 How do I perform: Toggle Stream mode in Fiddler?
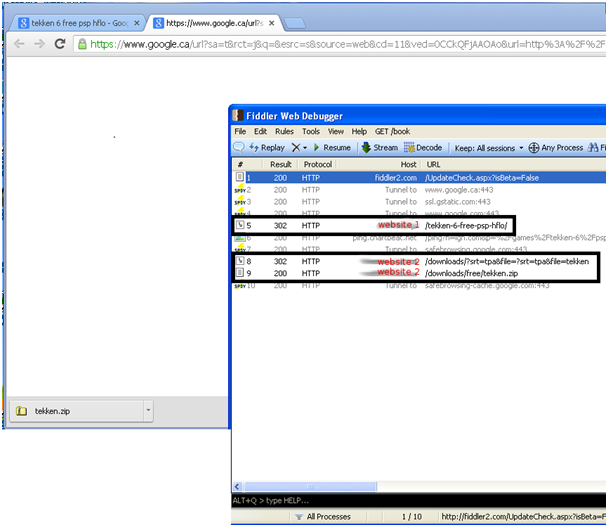coord(380,148)
